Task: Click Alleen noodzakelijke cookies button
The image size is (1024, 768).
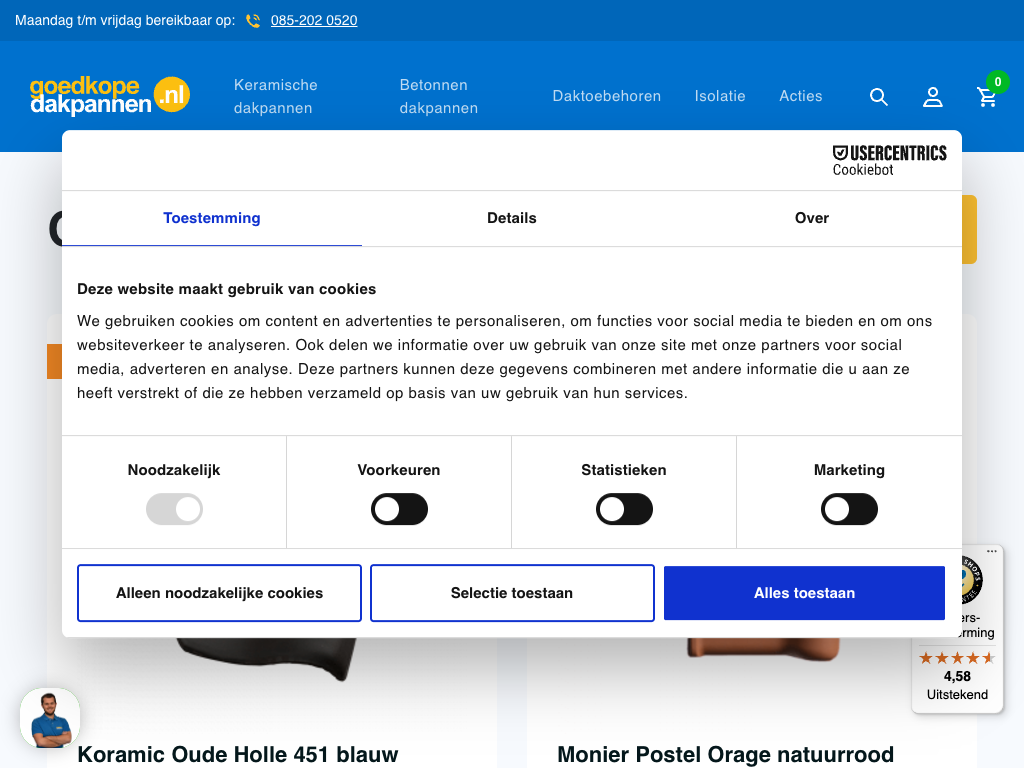Action: [219, 593]
